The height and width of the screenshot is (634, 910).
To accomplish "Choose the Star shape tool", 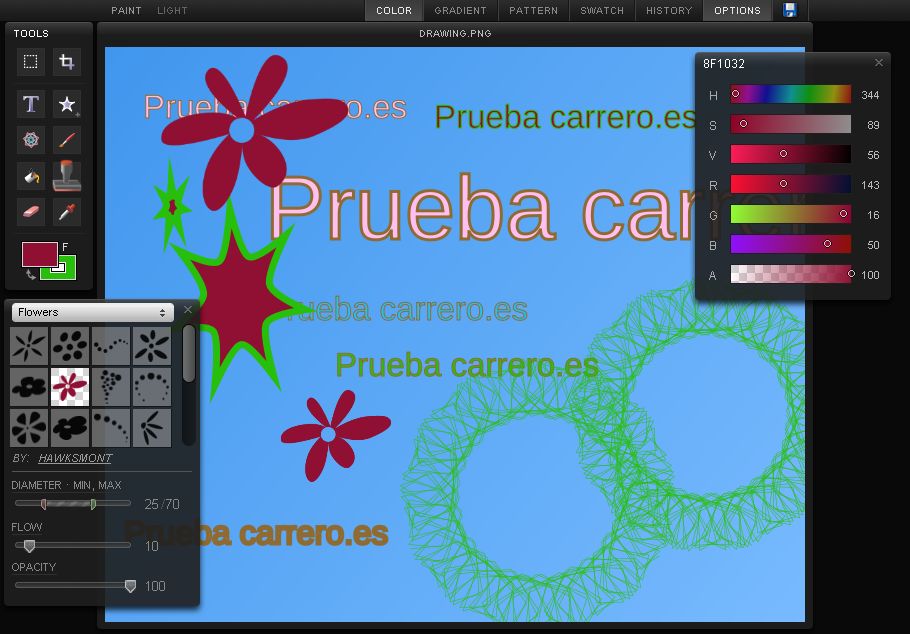I will coord(68,103).
